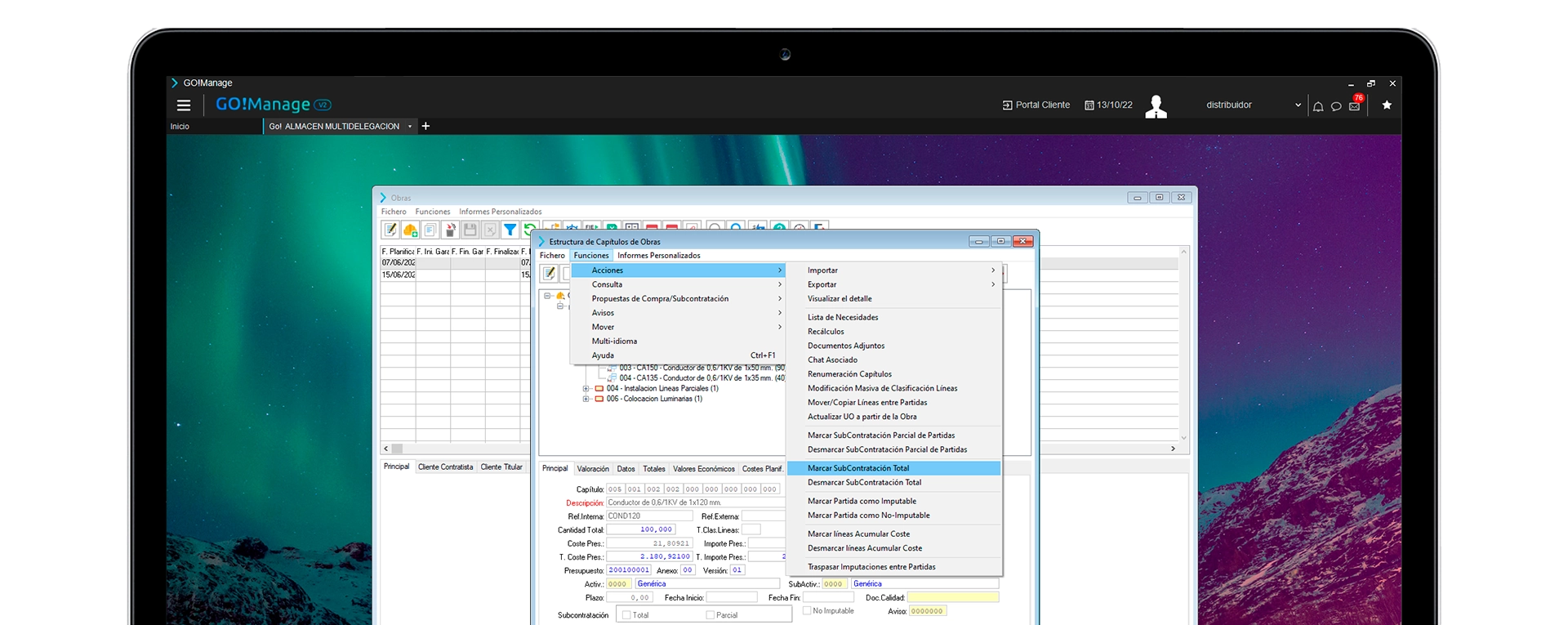Click Marcar SubContratación Total
Image resolution: width=1568 pixels, height=625 pixels.
coord(894,468)
